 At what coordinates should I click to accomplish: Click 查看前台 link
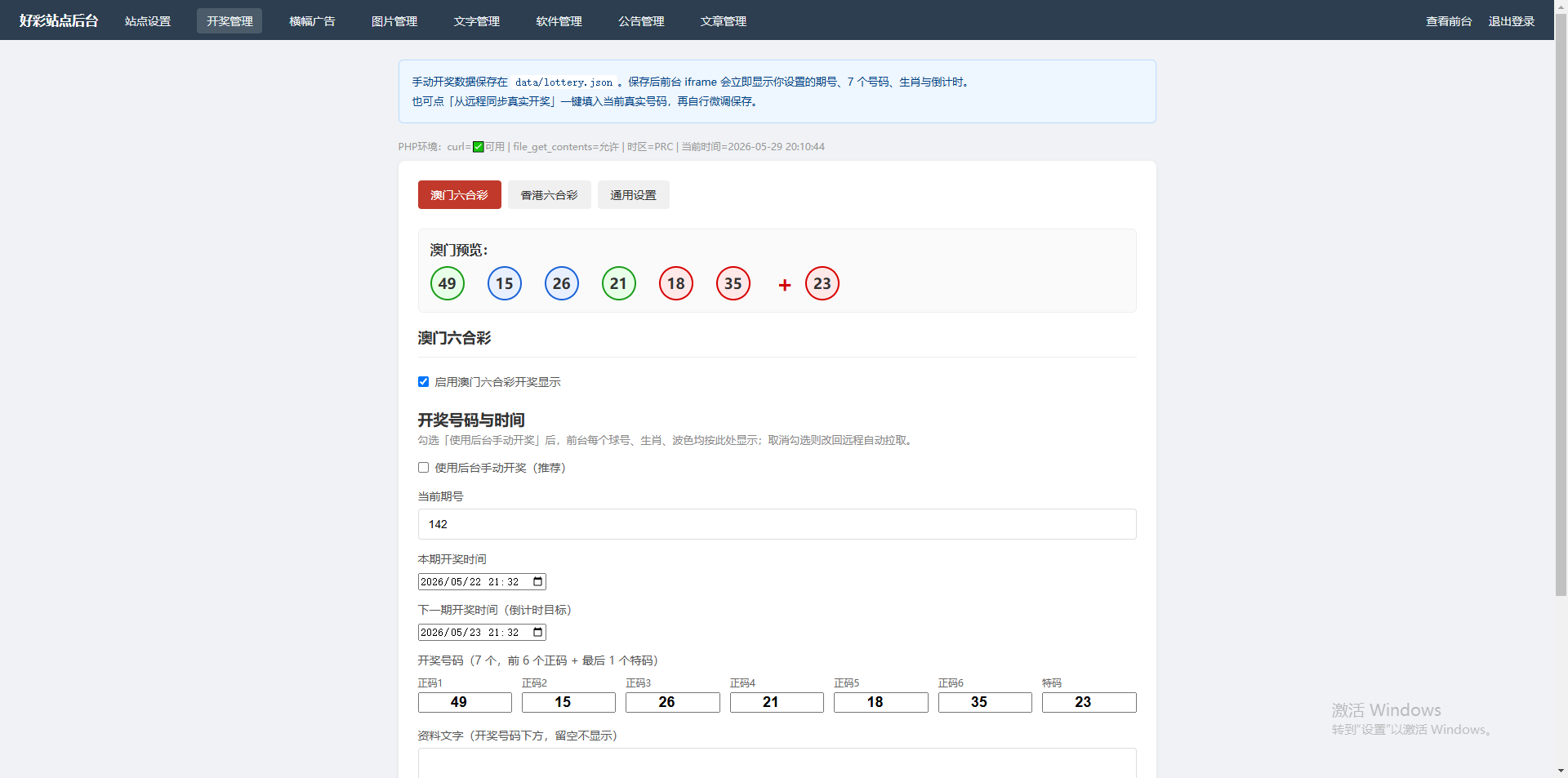[1449, 21]
